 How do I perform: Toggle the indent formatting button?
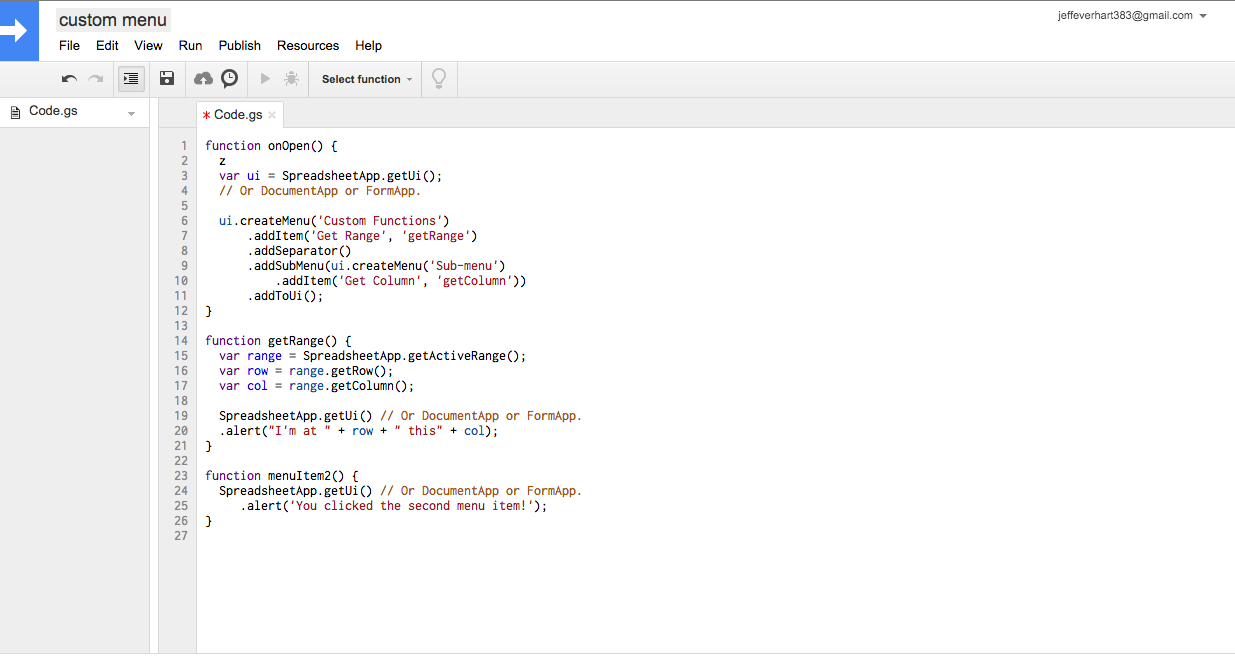coord(131,79)
